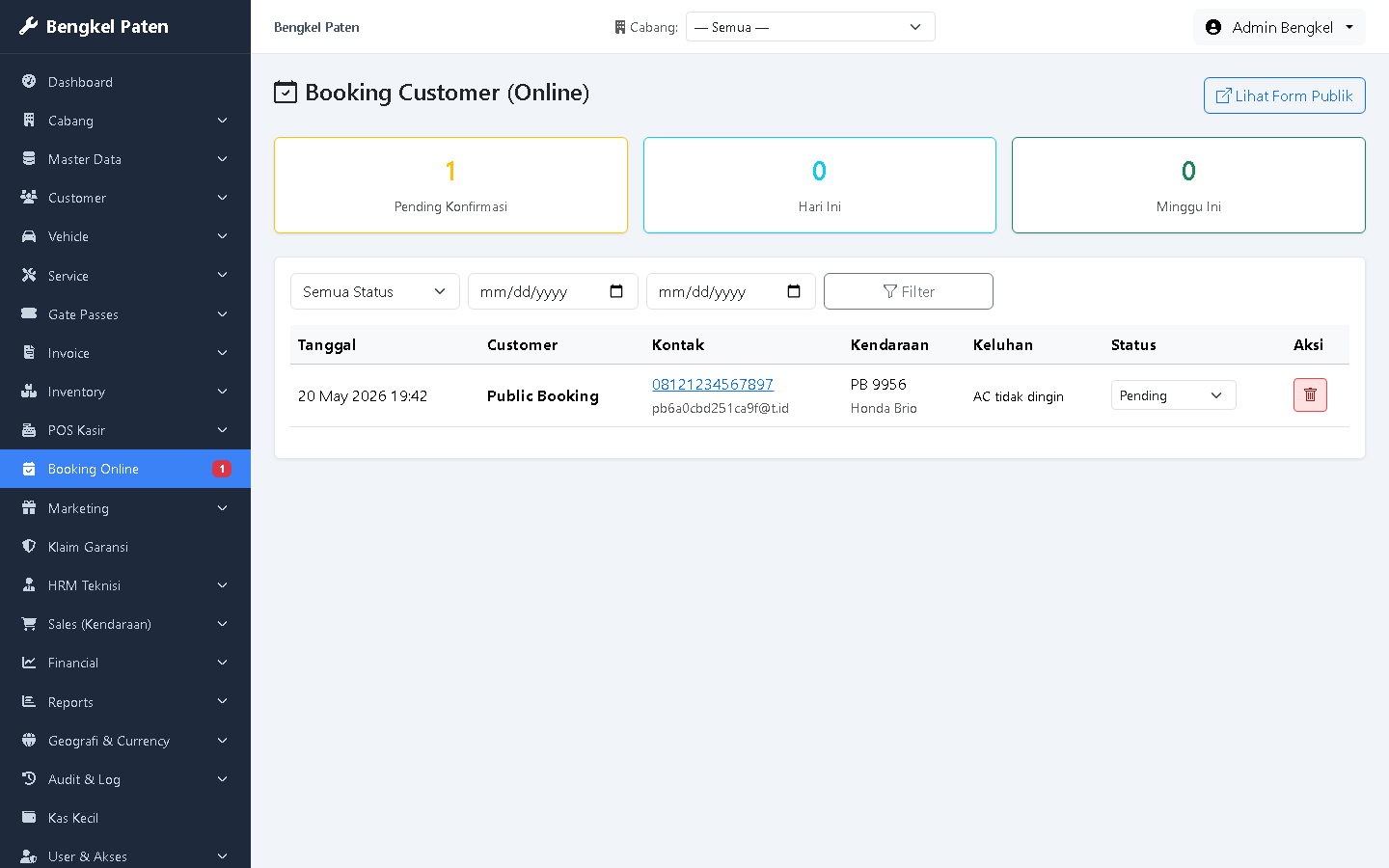This screenshot has height=868, width=1389.
Task: Open the Klaim Garansi menu item
Action: click(125, 547)
